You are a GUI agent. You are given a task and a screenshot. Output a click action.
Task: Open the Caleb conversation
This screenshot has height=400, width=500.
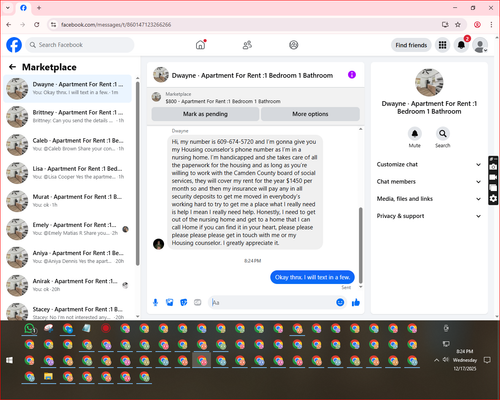pyautogui.click(x=68, y=145)
